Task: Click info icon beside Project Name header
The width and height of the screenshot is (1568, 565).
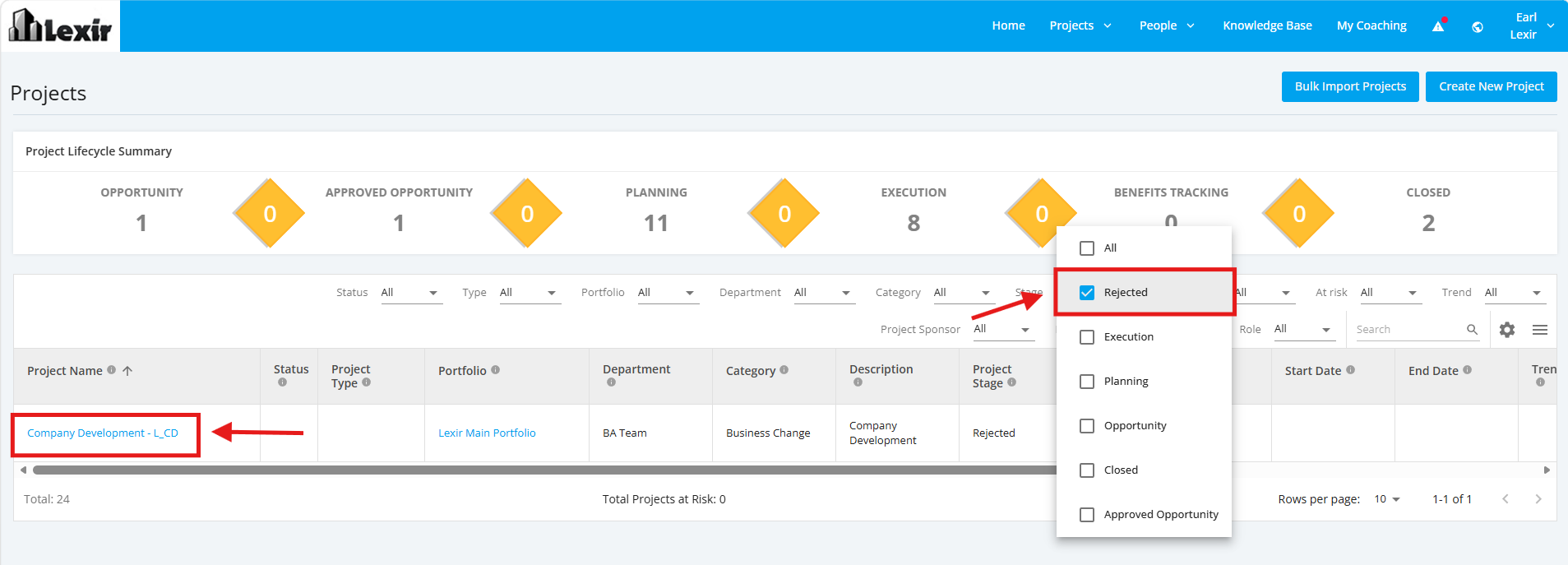Action: click(112, 370)
